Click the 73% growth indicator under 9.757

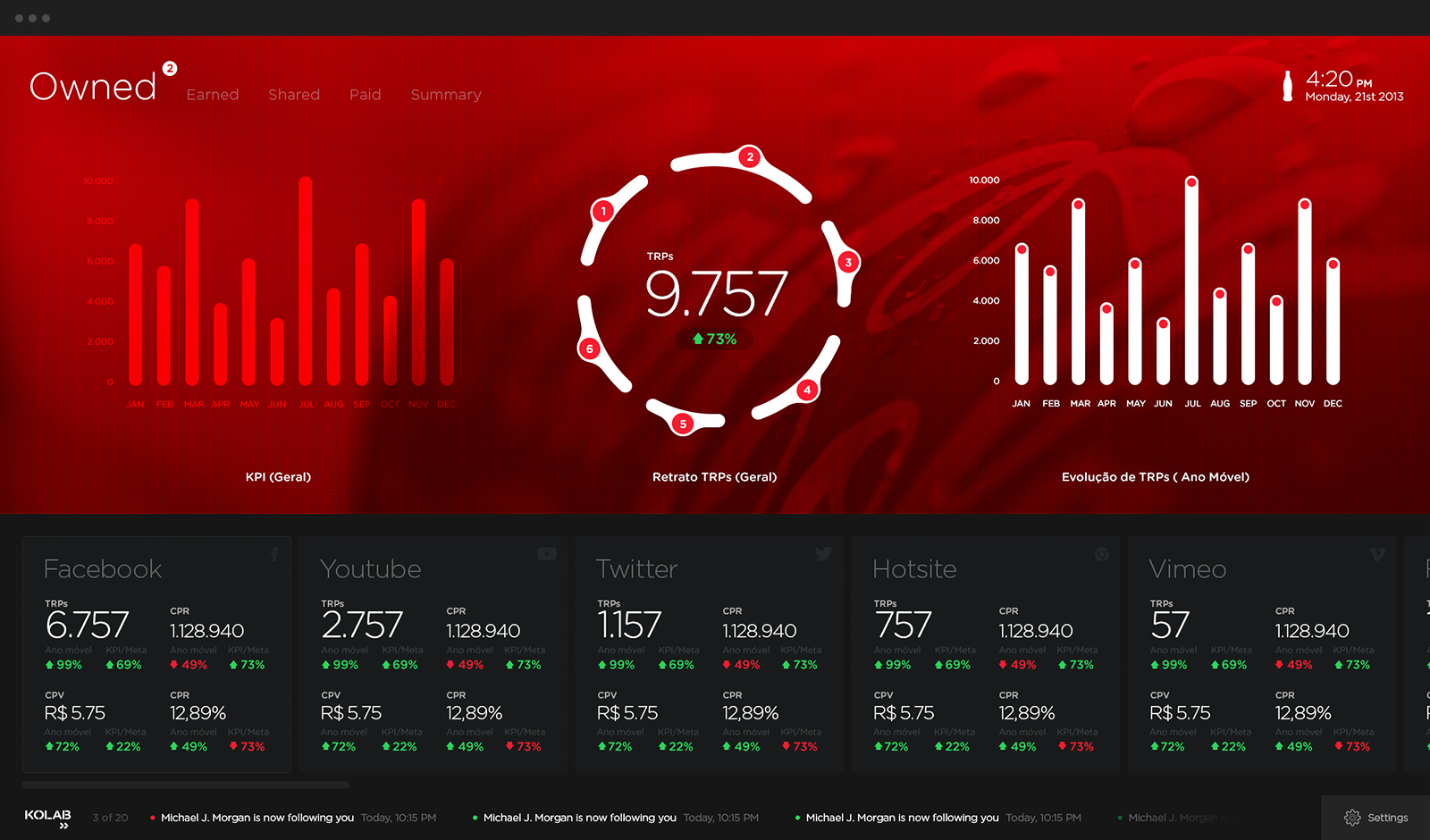point(715,340)
